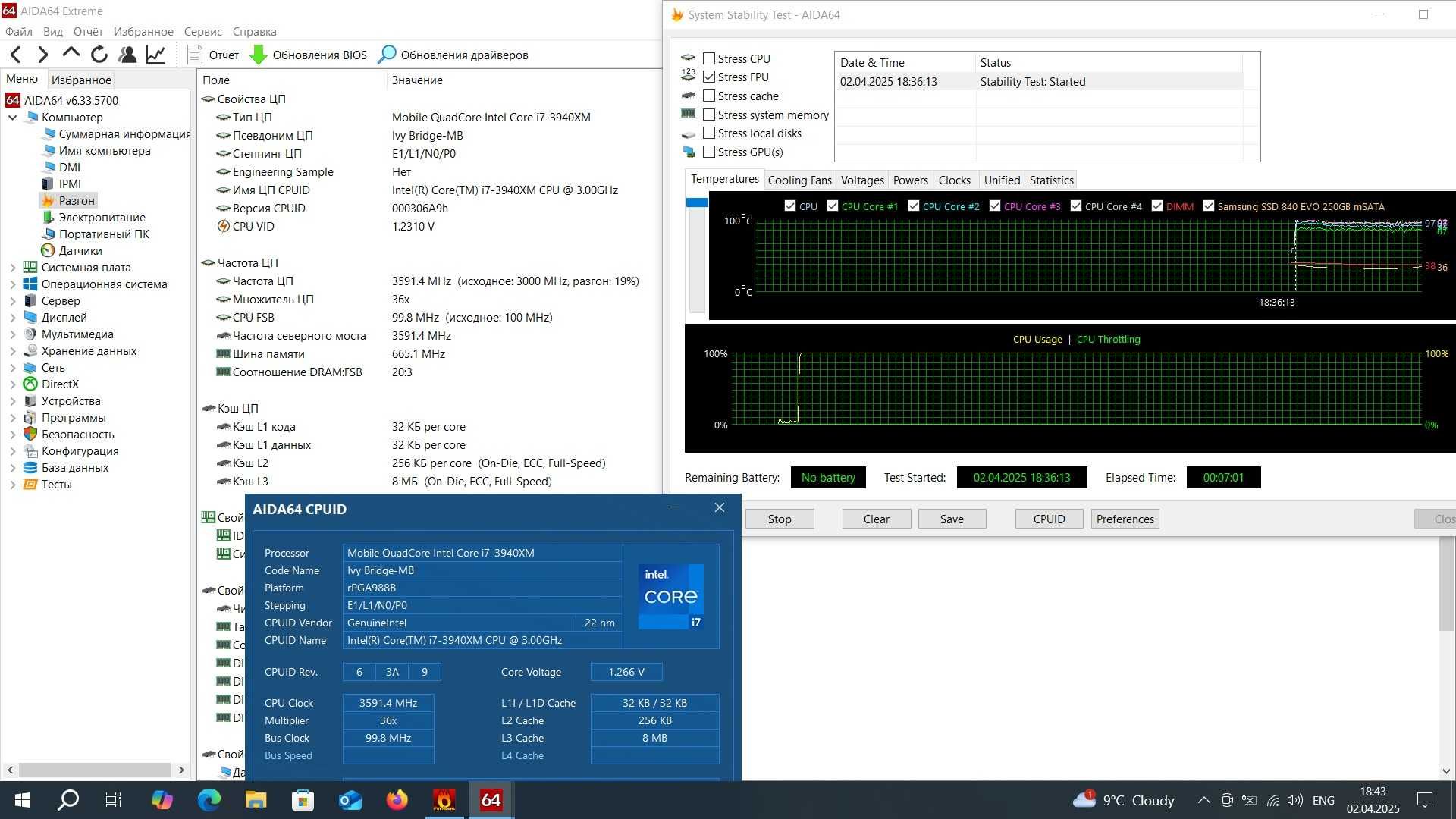
Task: Open the Сервис menu
Action: (202, 31)
